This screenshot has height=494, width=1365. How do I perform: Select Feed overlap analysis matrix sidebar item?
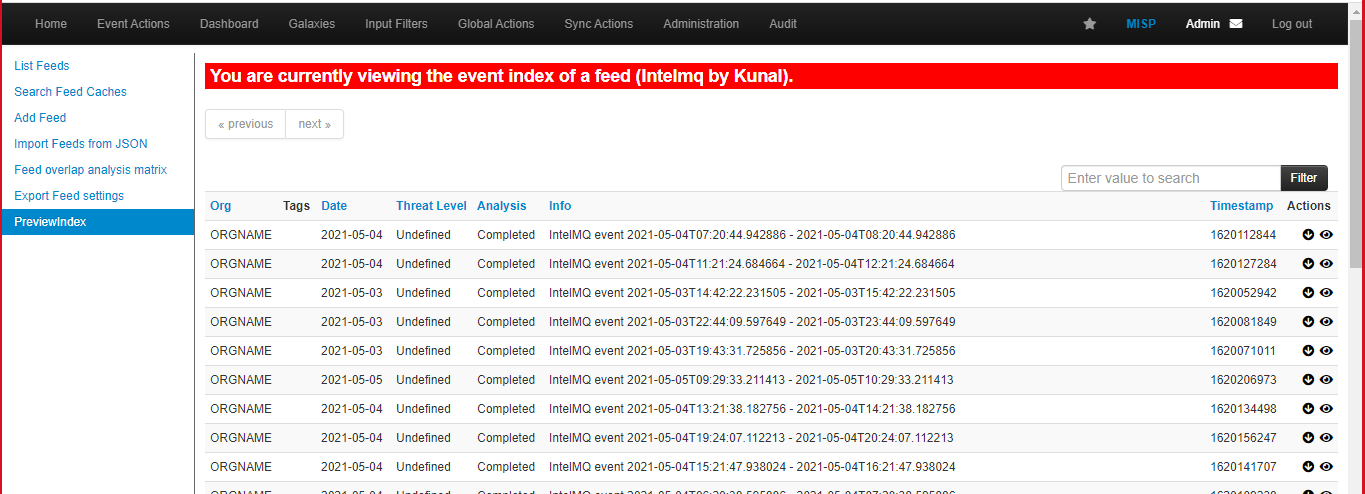(x=90, y=170)
